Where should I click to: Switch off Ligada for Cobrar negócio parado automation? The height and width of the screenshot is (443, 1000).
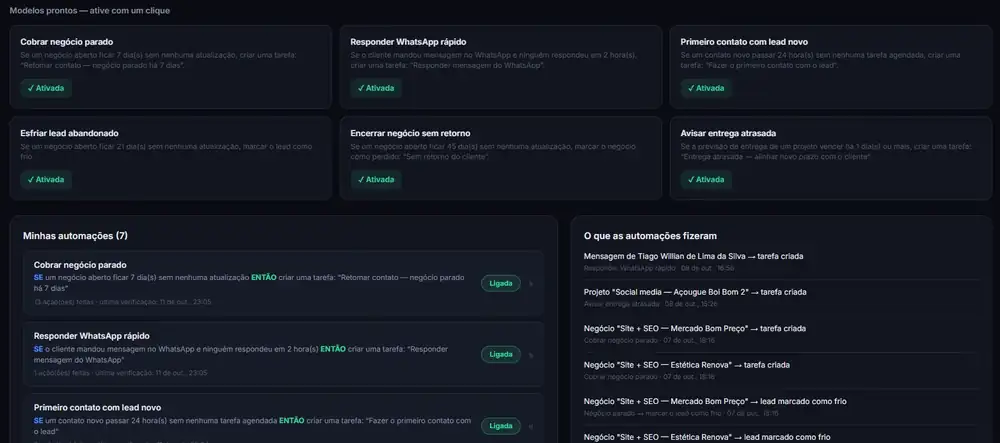[x=501, y=284]
